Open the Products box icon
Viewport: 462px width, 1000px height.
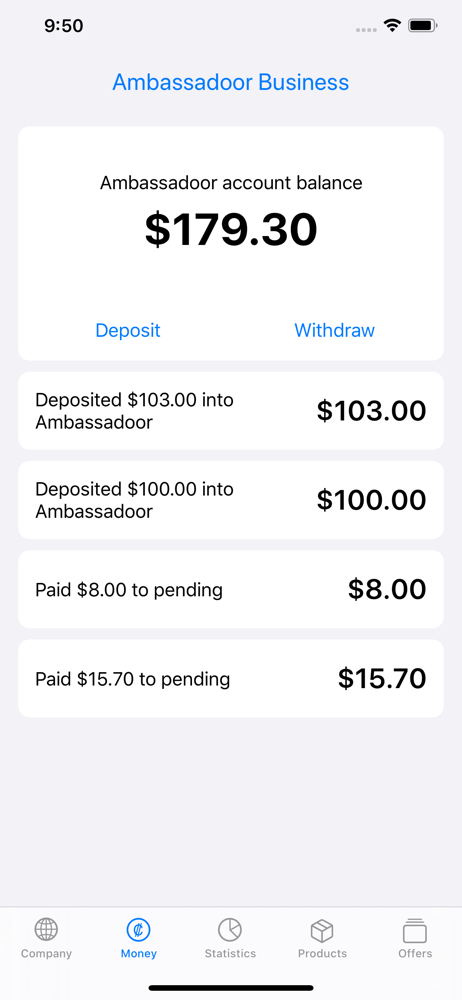[322, 930]
